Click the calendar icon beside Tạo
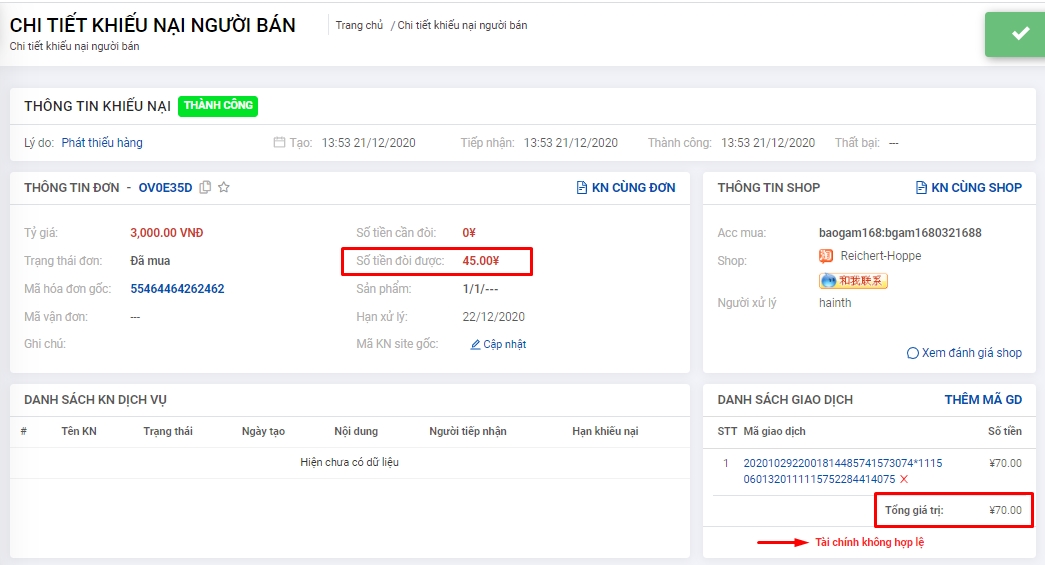This screenshot has height=565, width=1045. [x=279, y=143]
